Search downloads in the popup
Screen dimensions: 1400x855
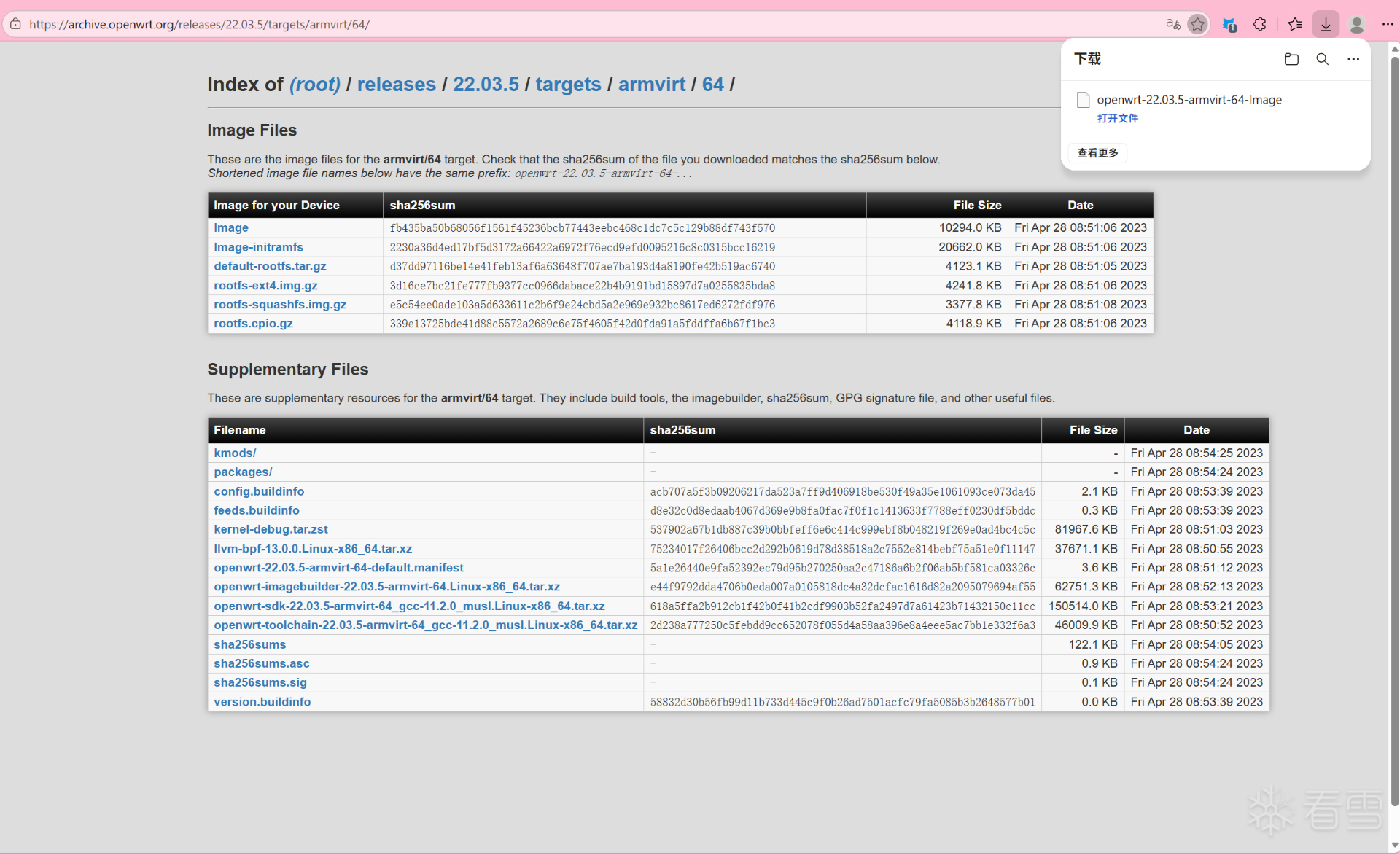pos(1322,59)
